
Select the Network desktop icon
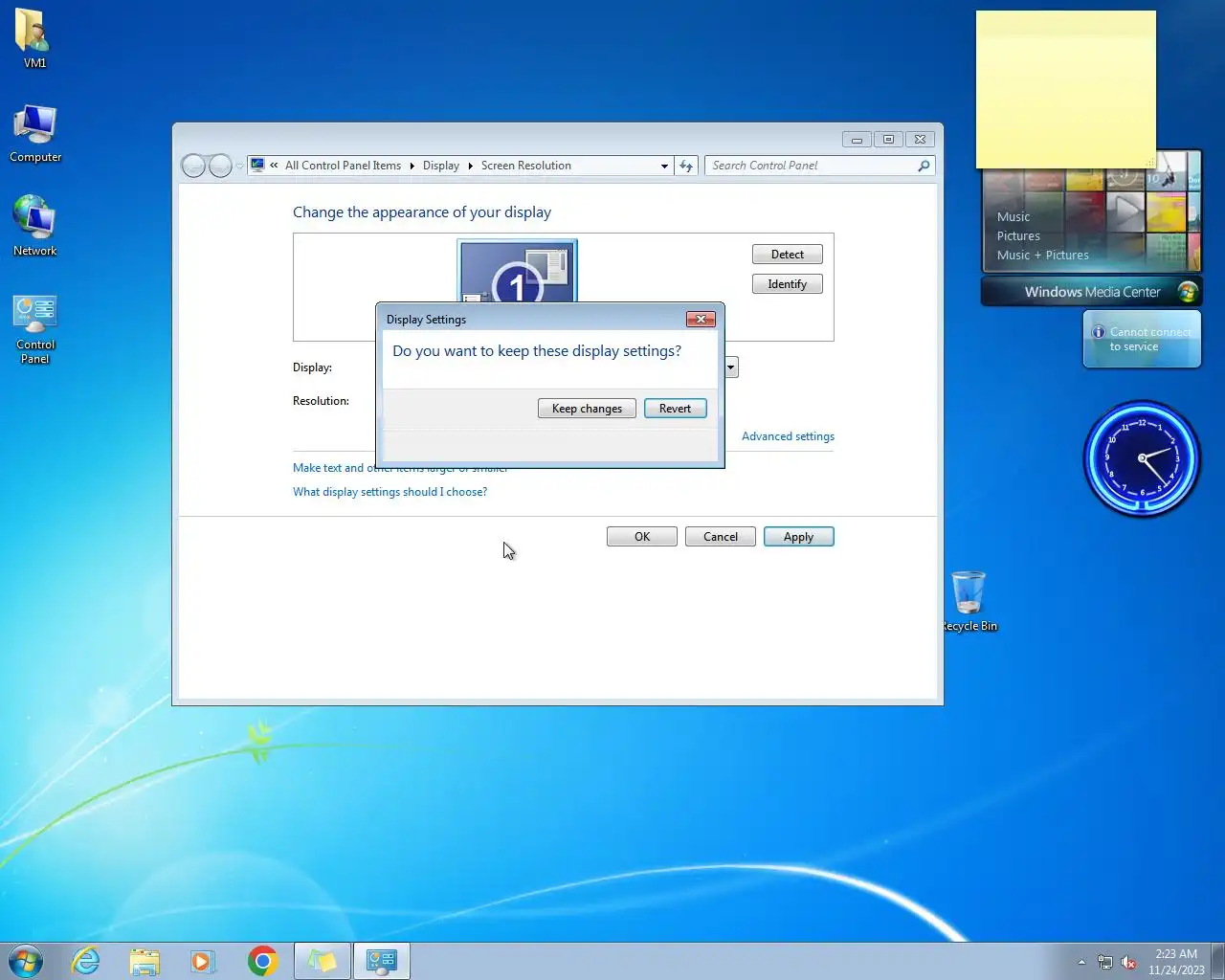tap(34, 226)
